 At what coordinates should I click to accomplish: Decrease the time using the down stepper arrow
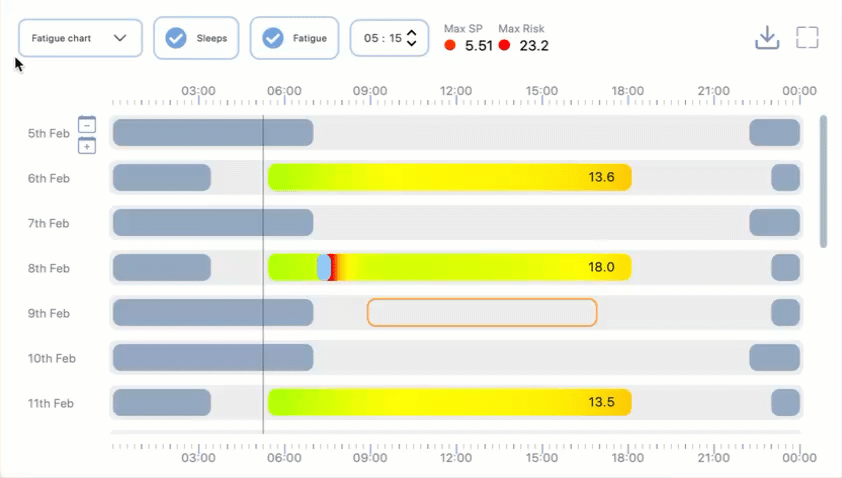(x=412, y=43)
